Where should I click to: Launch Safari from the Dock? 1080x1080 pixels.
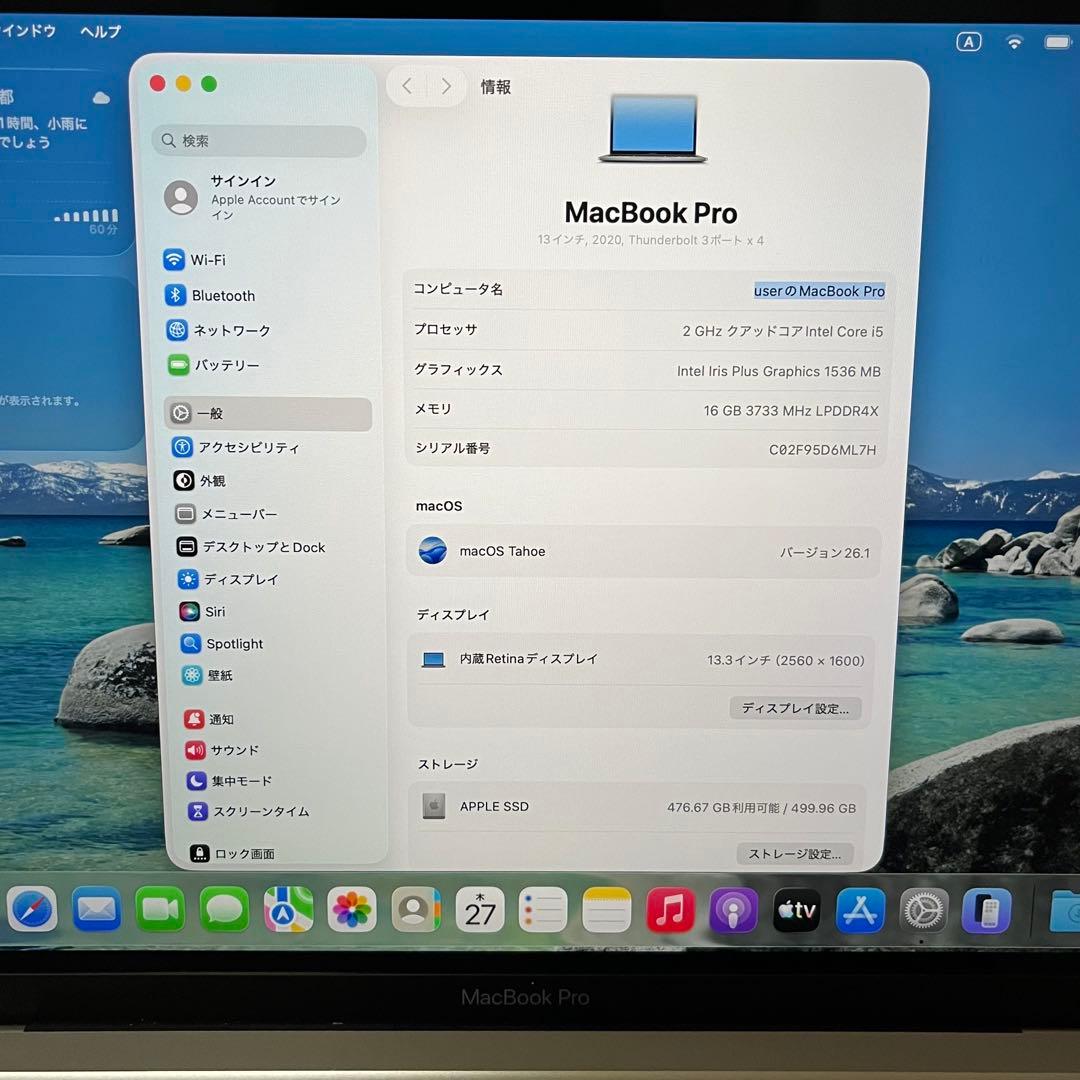(32, 910)
